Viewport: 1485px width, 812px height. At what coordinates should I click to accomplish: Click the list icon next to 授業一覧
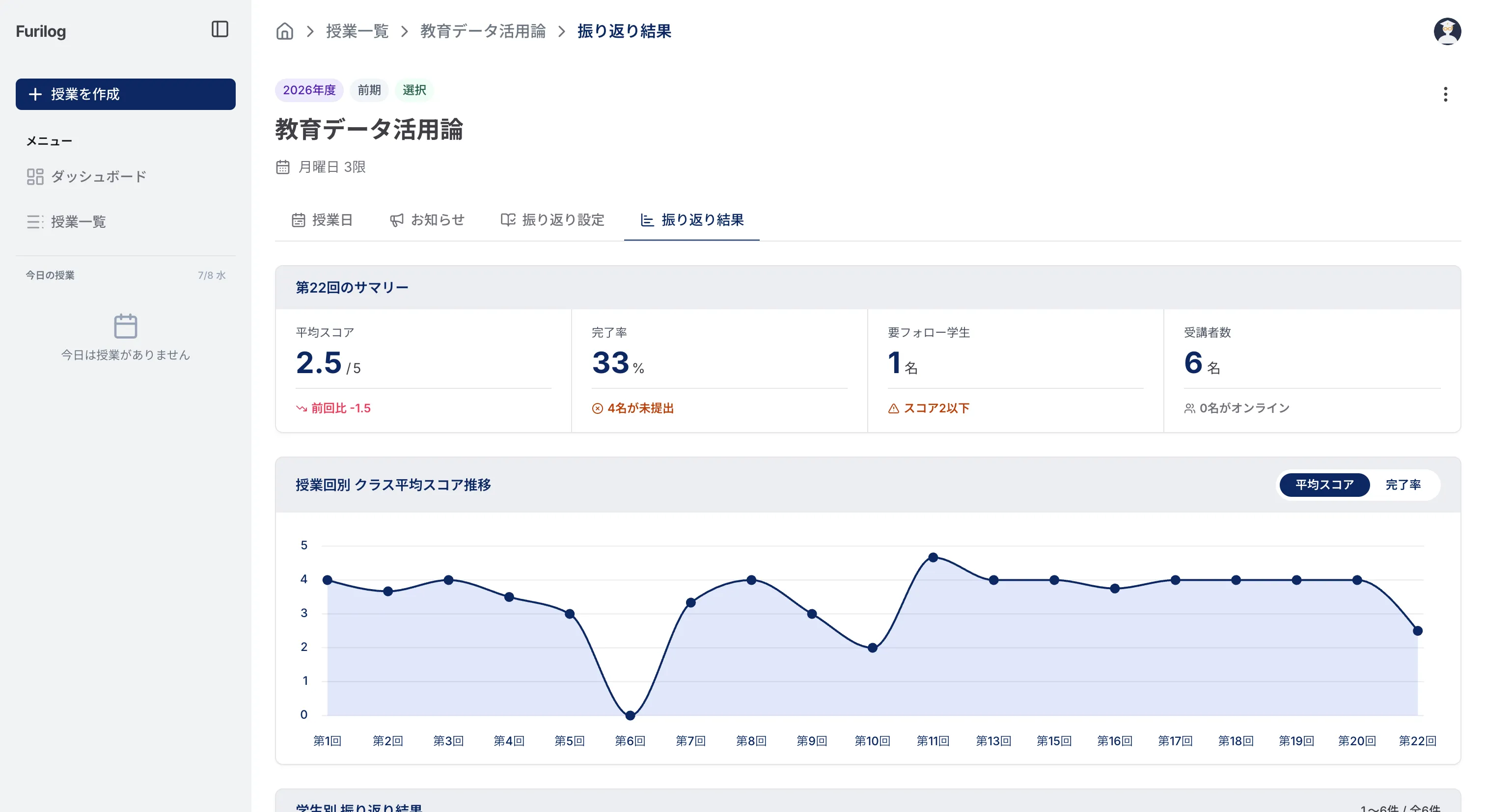pyautogui.click(x=35, y=222)
